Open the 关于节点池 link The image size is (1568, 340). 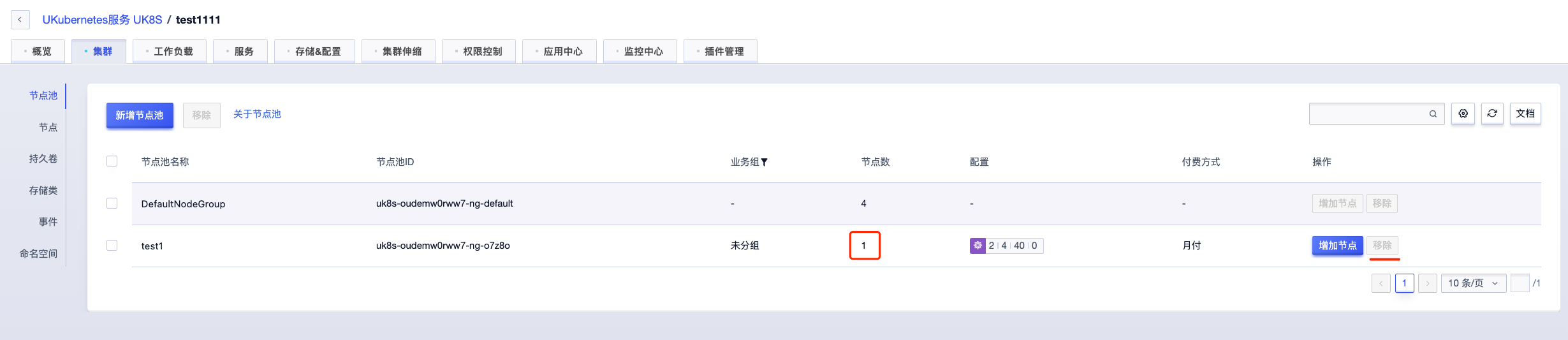pos(257,114)
